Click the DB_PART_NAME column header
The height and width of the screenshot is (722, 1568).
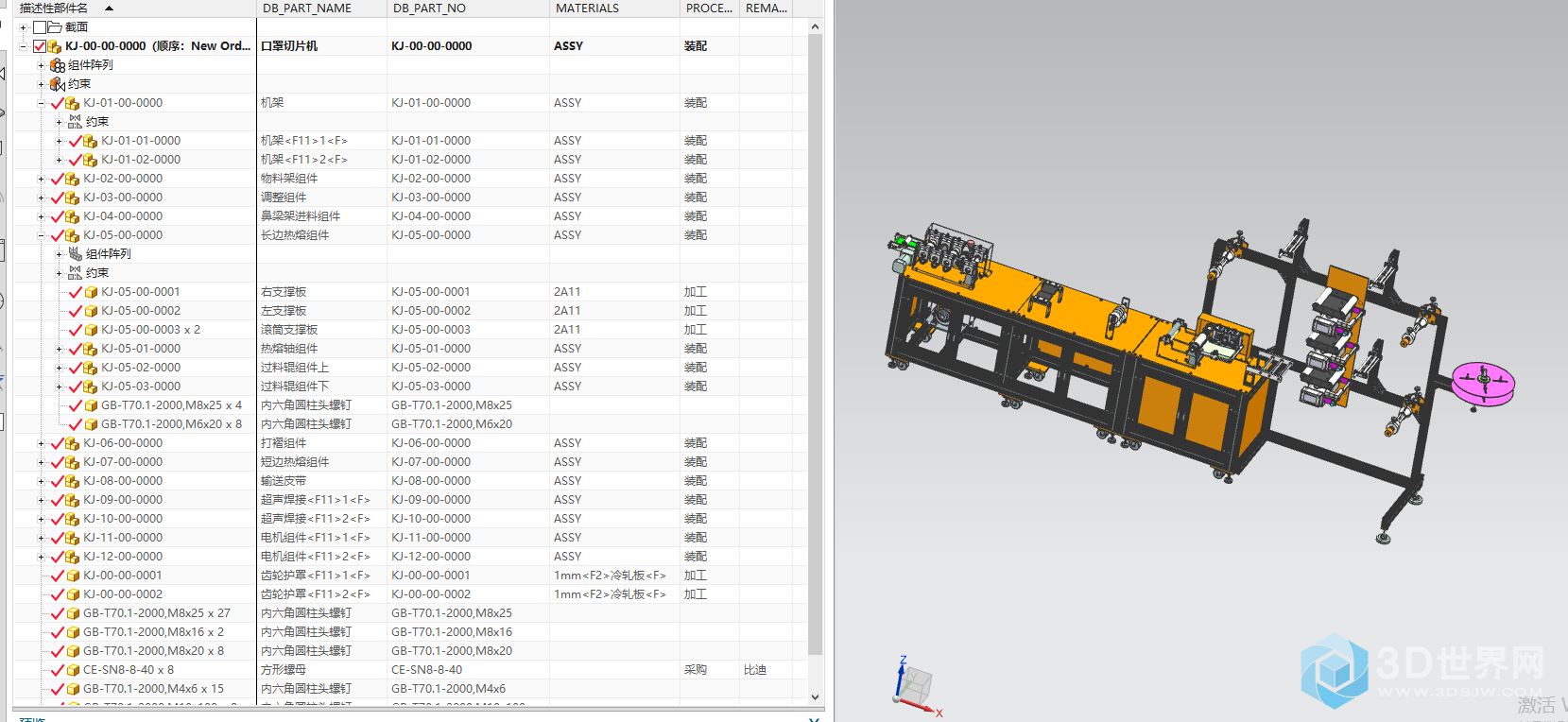coord(322,9)
